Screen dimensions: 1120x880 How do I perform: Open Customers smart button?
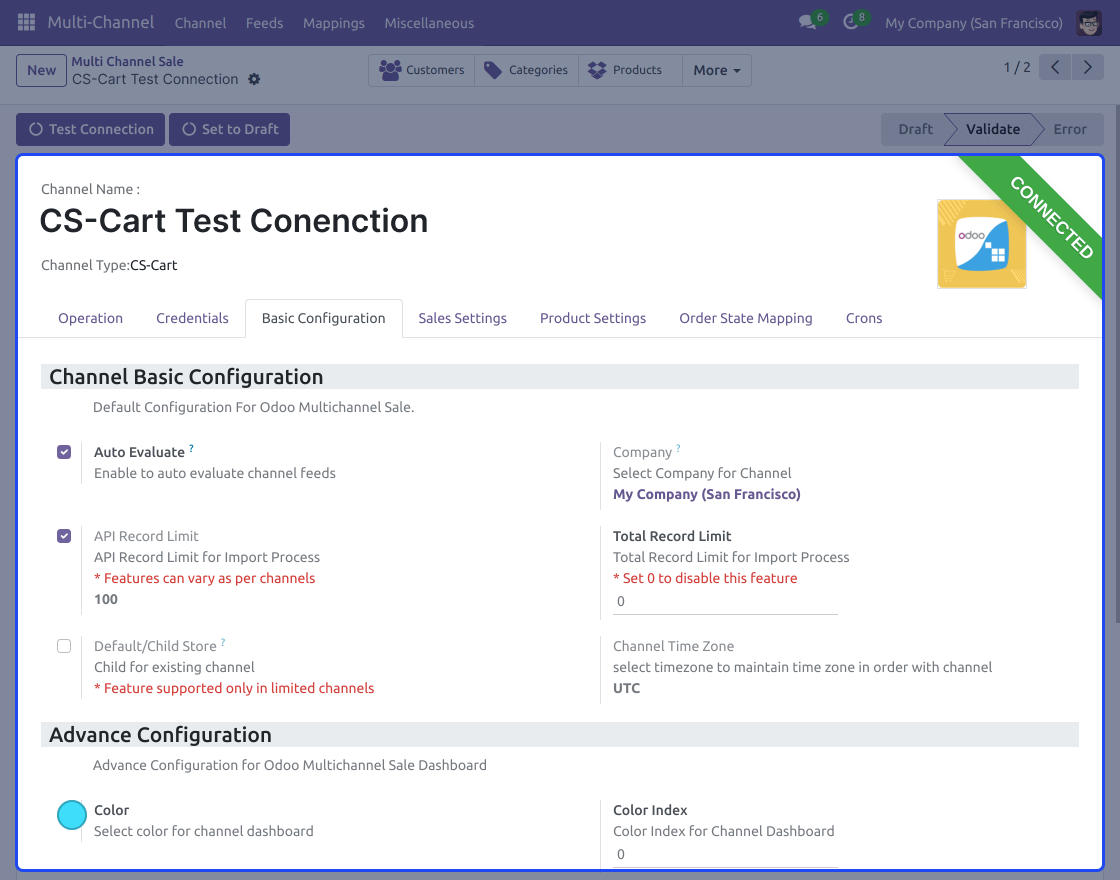pos(421,70)
